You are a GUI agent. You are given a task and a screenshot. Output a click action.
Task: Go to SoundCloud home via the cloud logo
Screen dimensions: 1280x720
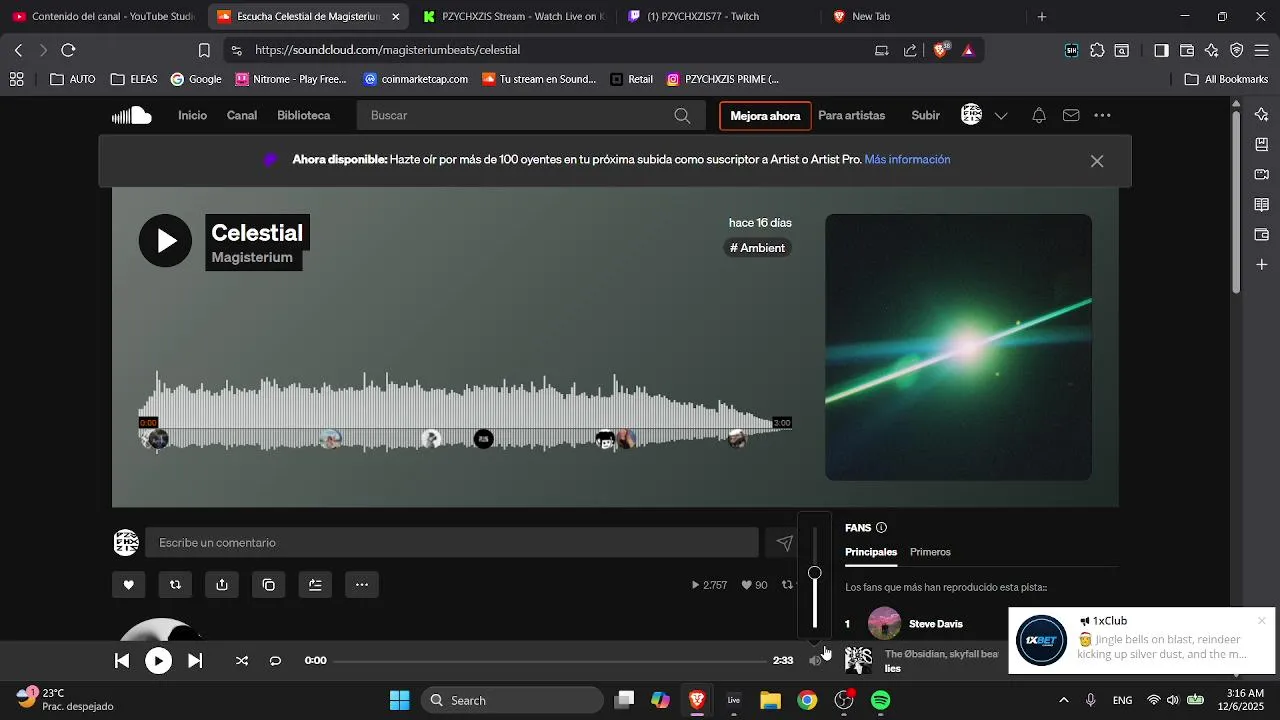pyautogui.click(x=131, y=116)
